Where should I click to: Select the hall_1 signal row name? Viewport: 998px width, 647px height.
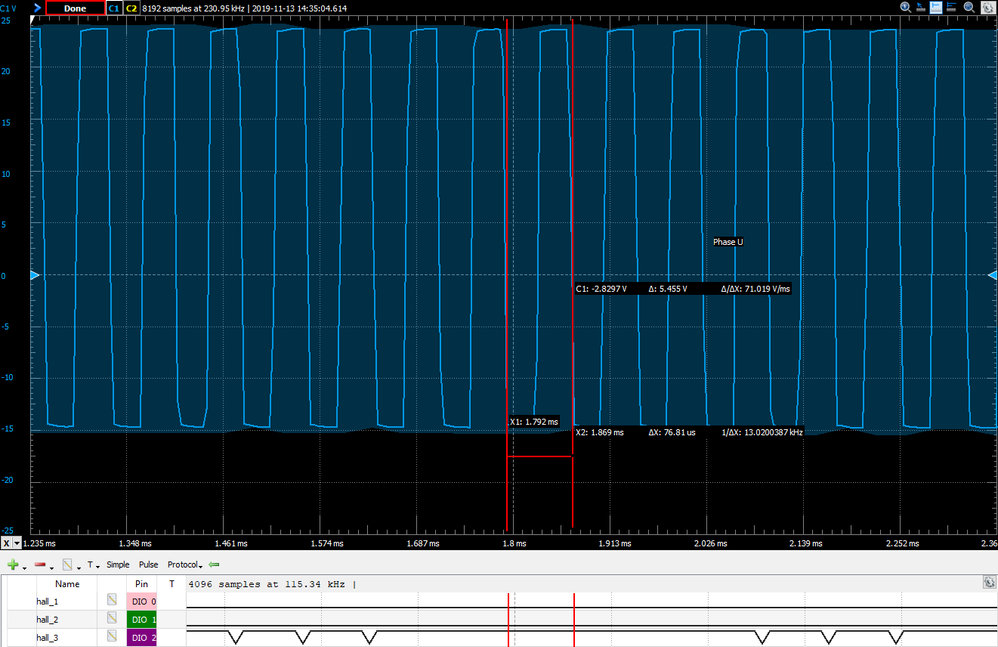coord(47,601)
